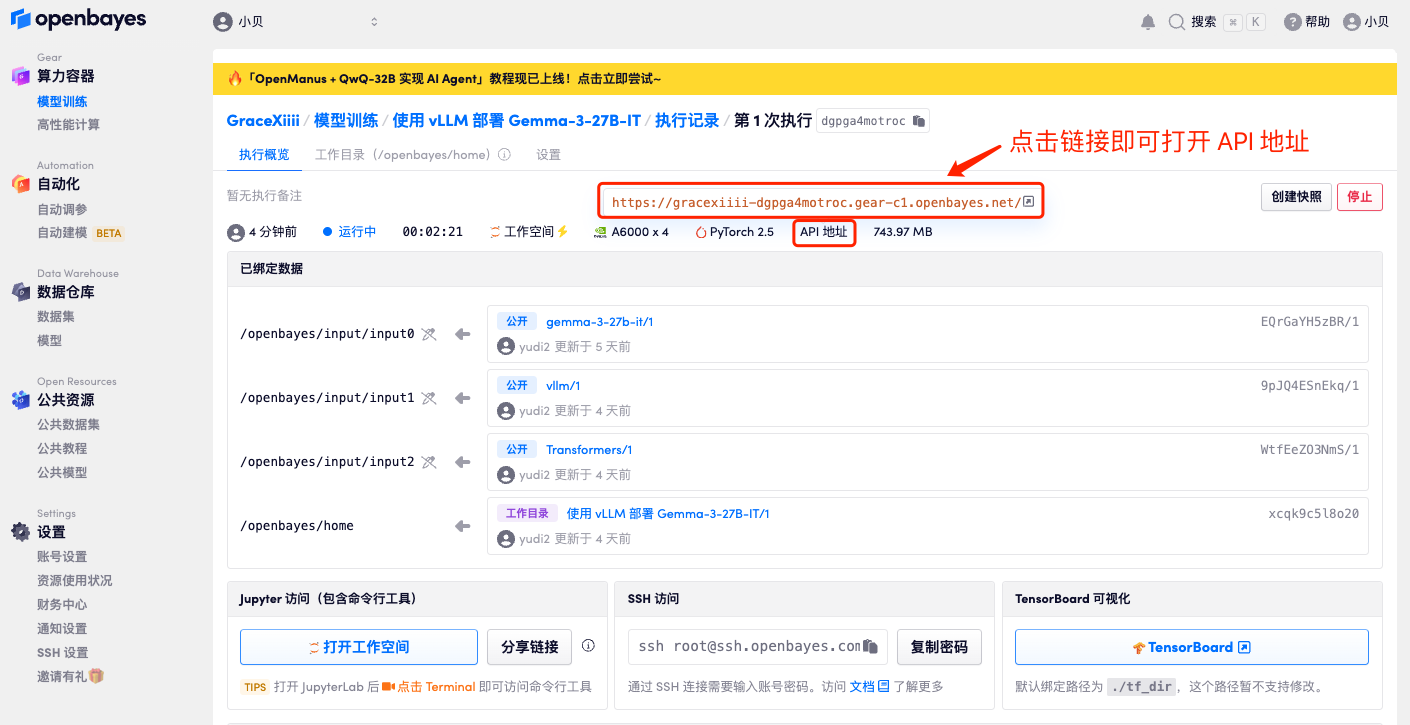1410x725 pixels.
Task: Click info icon on 工作目录 tab
Action: click(505, 155)
